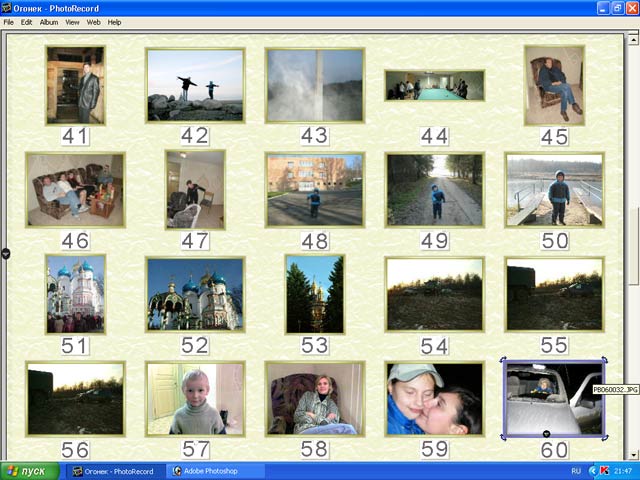Expand the left side panel handle
The width and height of the screenshot is (640, 480).
(x=5, y=254)
